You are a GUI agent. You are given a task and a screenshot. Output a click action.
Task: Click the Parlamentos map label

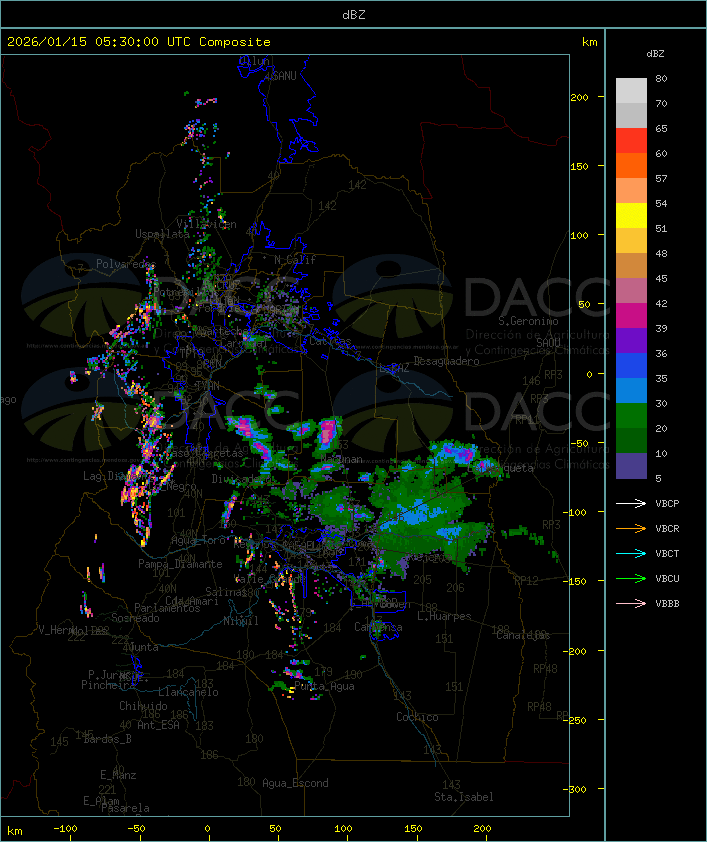(x=167, y=608)
